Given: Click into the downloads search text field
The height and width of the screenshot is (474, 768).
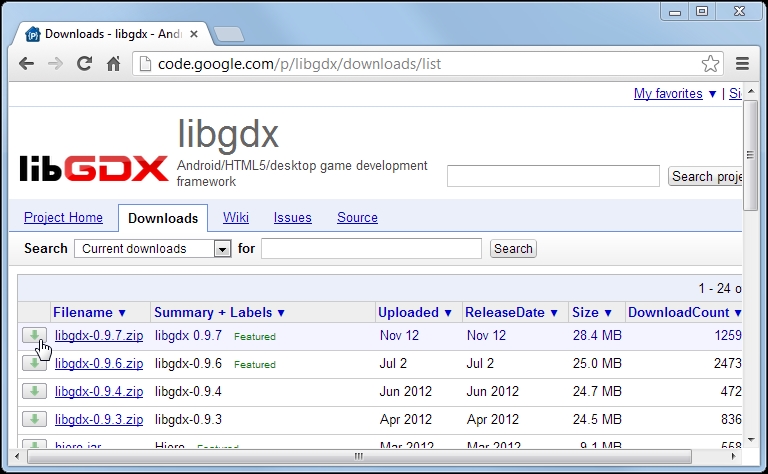Looking at the screenshot, I should coord(371,248).
